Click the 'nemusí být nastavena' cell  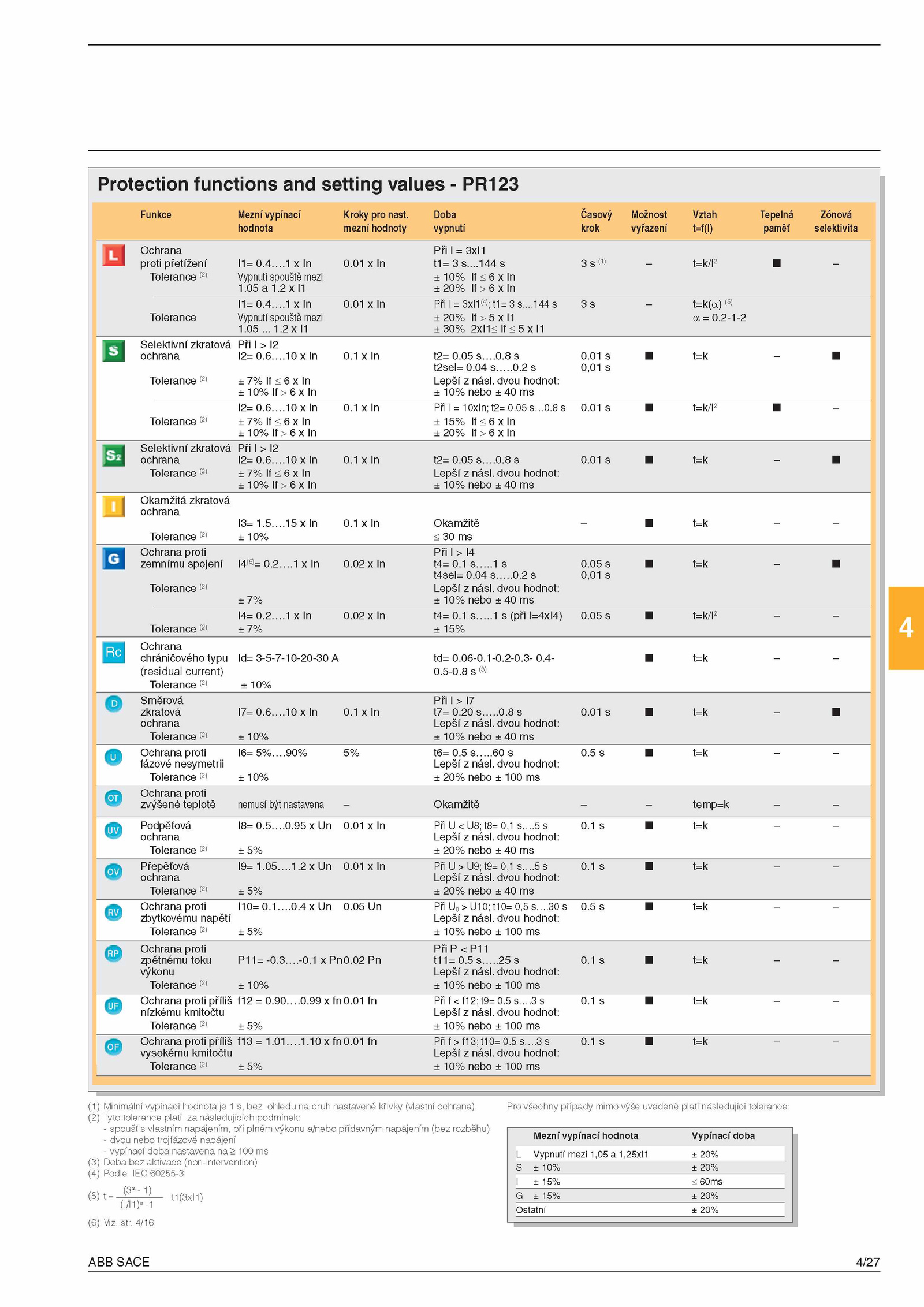point(281,805)
